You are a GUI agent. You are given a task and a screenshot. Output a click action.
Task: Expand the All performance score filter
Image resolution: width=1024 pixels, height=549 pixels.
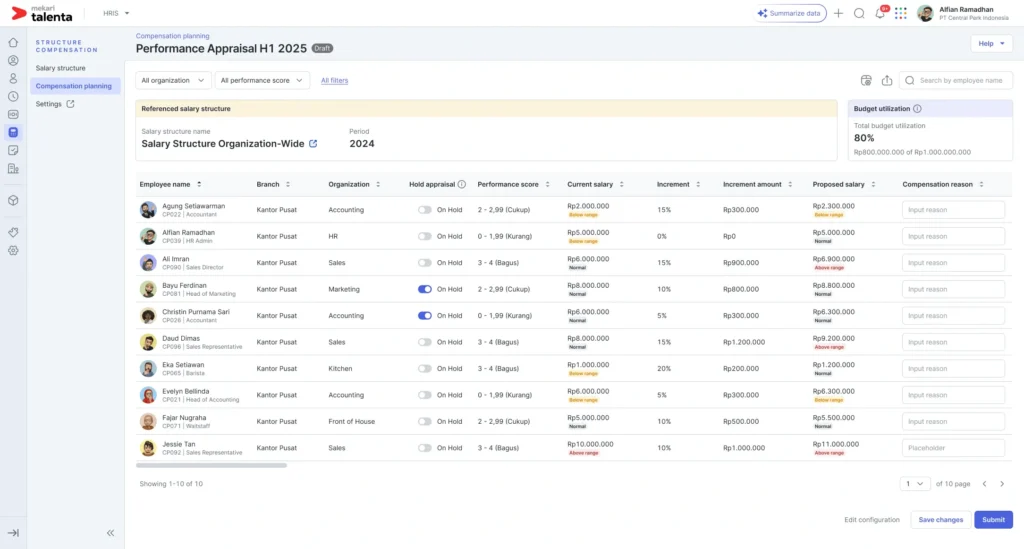pos(262,80)
